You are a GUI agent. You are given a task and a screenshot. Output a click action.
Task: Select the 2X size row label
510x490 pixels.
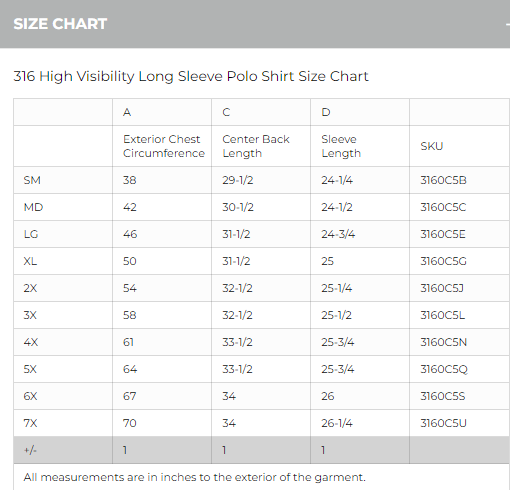[30, 288]
